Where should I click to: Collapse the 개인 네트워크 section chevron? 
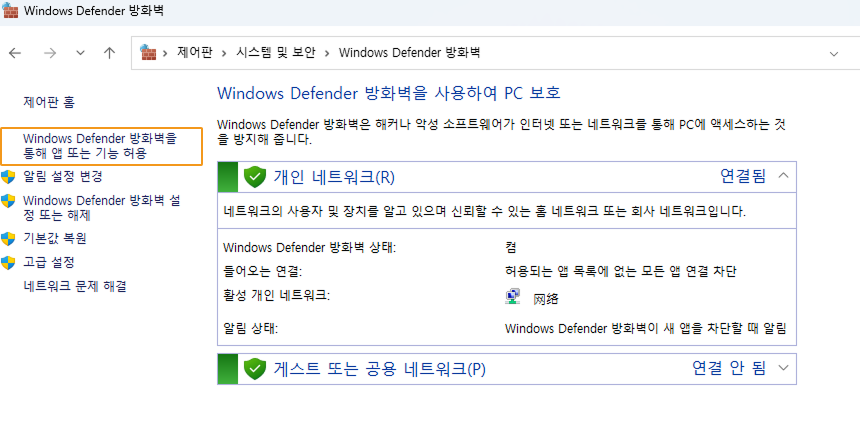coord(783,176)
